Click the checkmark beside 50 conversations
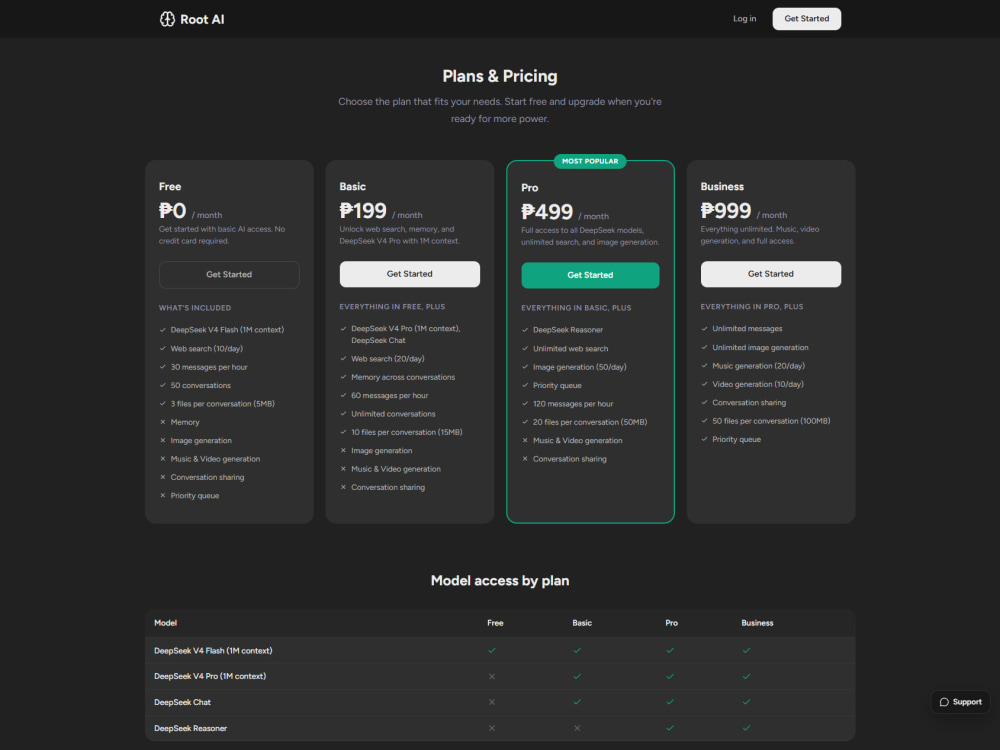This screenshot has height=750, width=1000. [x=163, y=385]
